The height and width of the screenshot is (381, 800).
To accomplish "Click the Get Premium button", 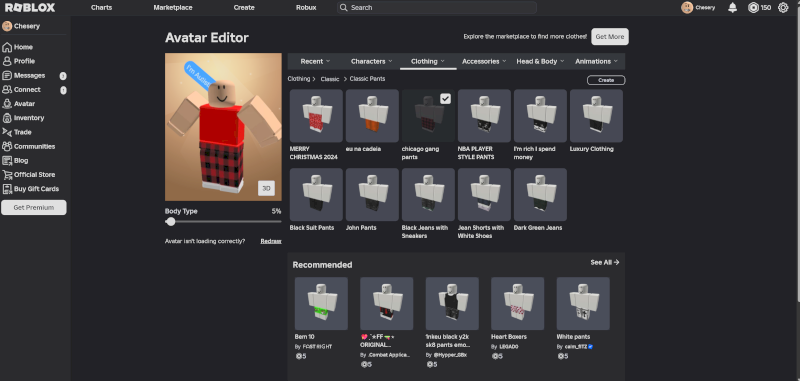I will [34, 208].
